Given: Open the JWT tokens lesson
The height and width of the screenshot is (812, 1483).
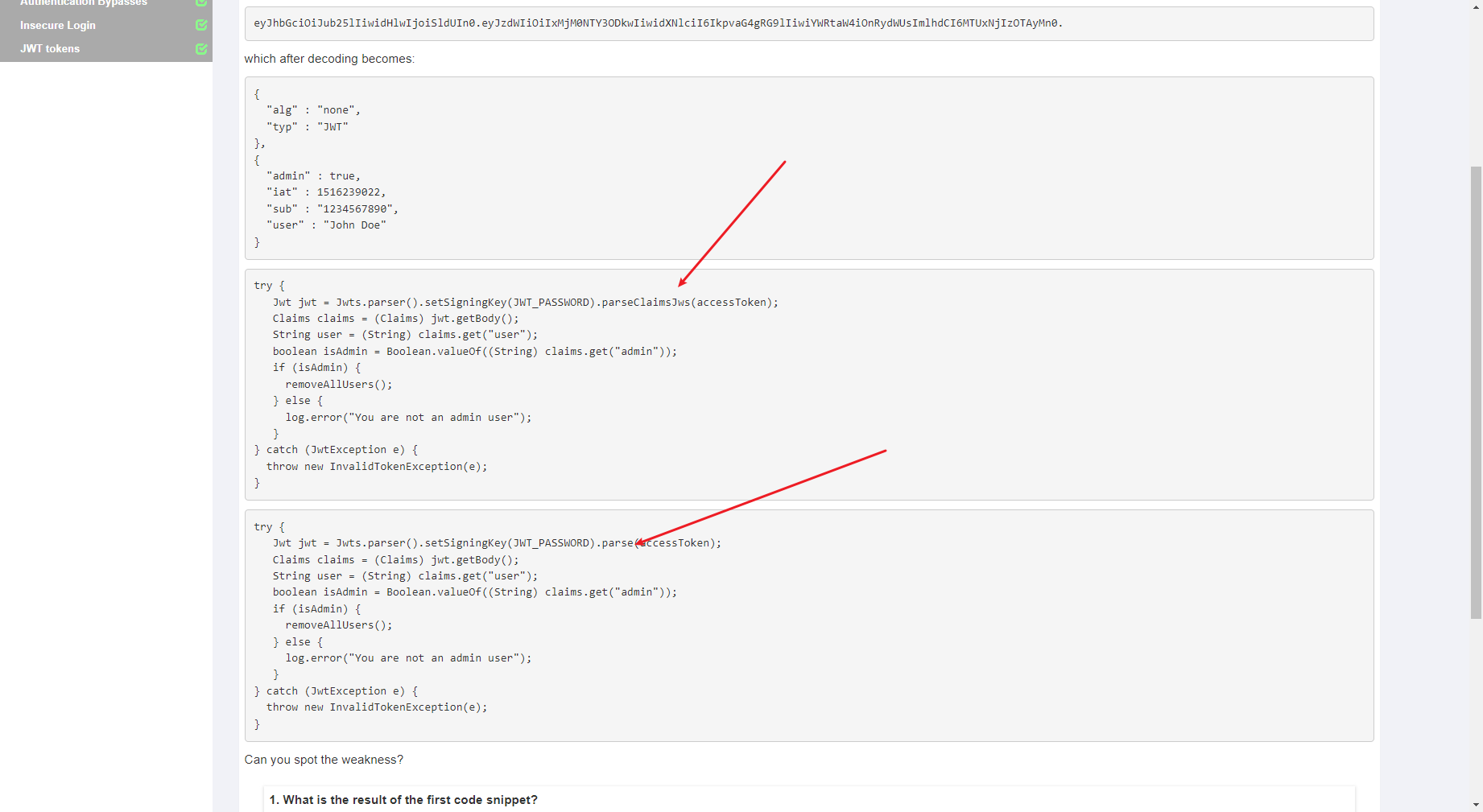Looking at the screenshot, I should pyautogui.click(x=50, y=48).
